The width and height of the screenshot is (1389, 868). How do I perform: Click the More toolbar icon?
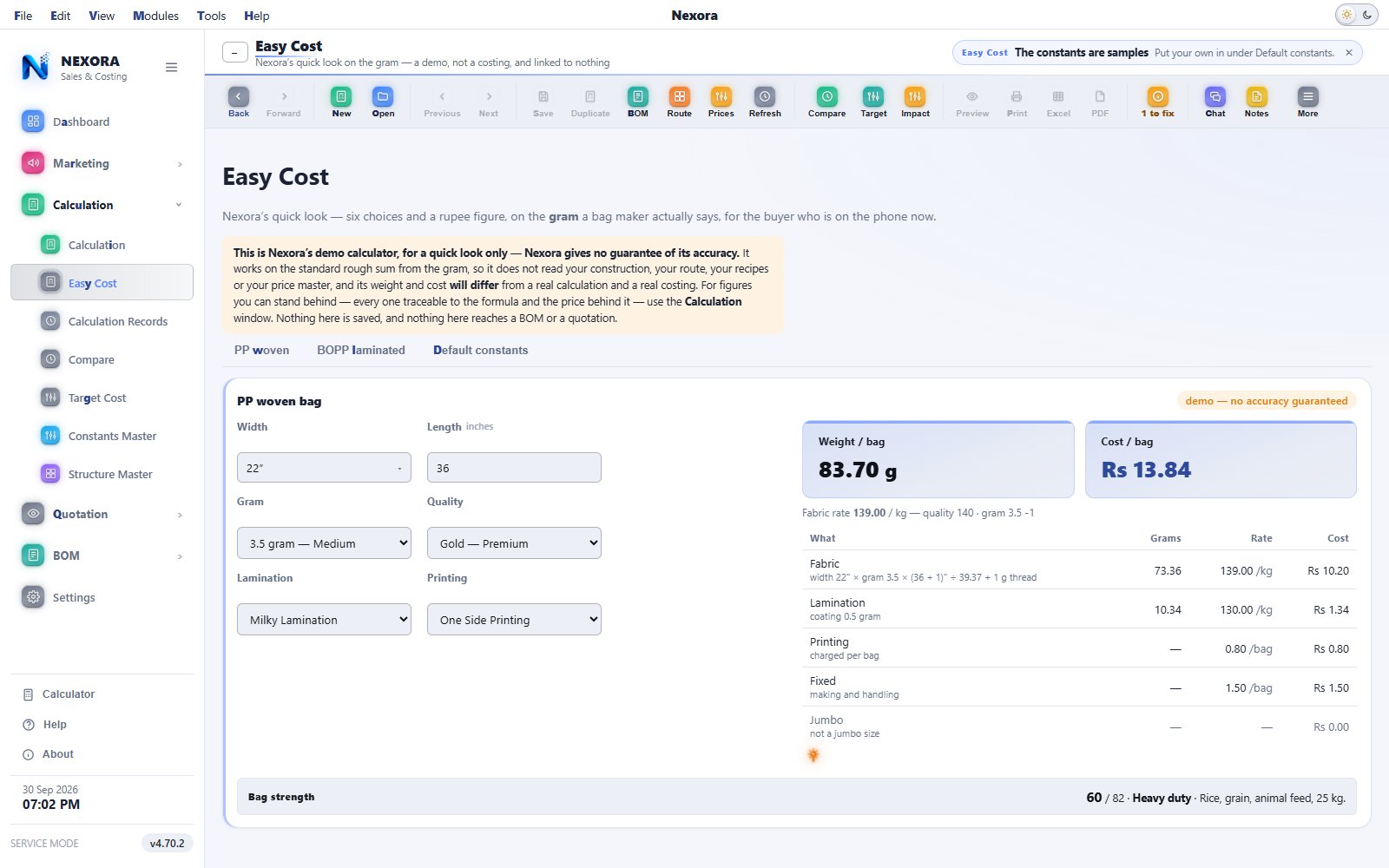pos(1308,102)
